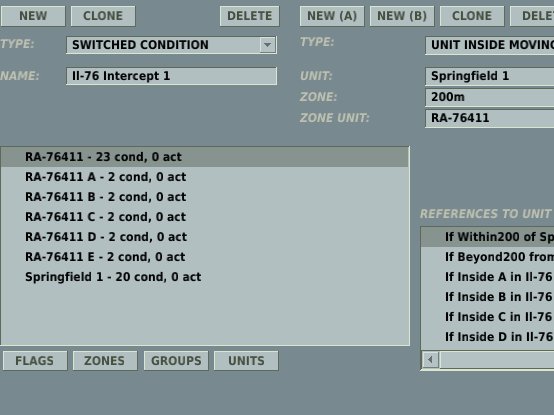Open the 200m zone dropdown
The image size is (554, 415).
[x=489, y=97]
